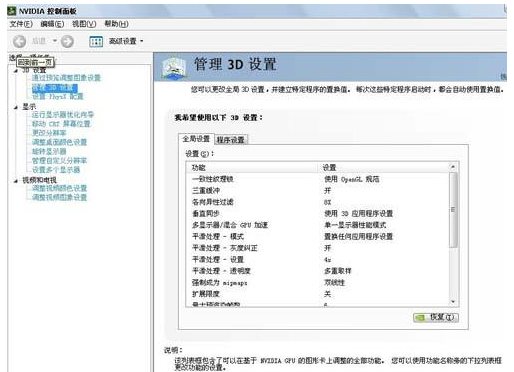Open 设置 PhysX 配置 page
This screenshot has height=372, width=514.
(x=57, y=97)
